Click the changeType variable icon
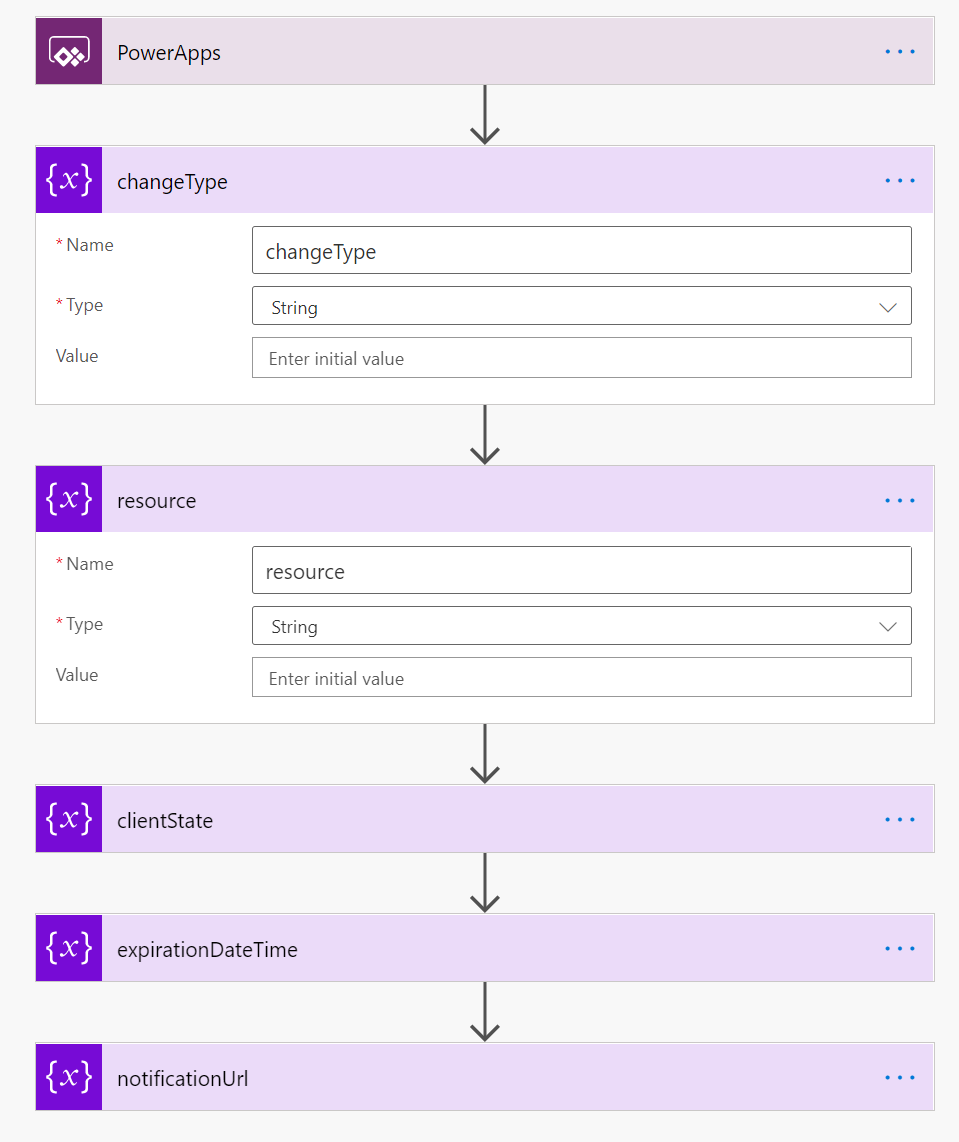The height and width of the screenshot is (1142, 959). 69,180
